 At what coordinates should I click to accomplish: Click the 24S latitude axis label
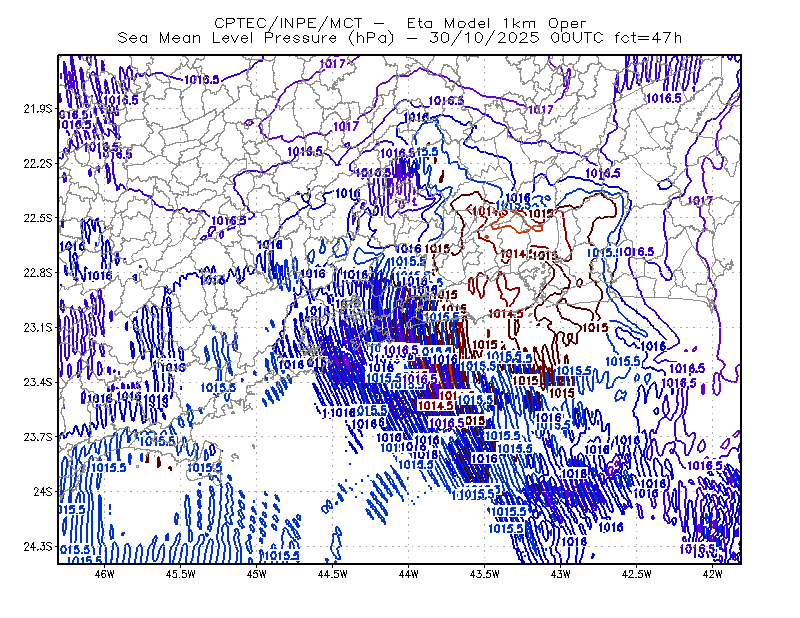(x=43, y=491)
